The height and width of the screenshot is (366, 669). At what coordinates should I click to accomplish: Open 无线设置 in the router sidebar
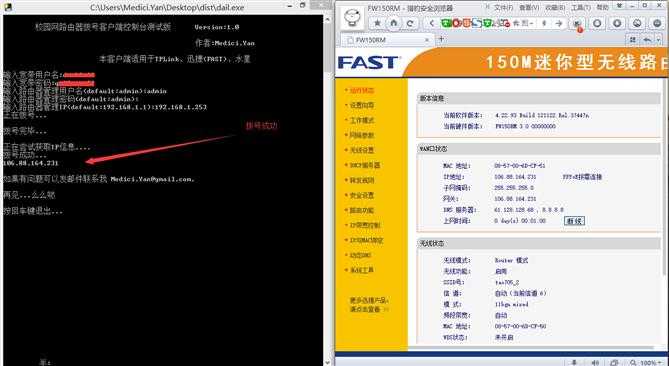[362, 150]
